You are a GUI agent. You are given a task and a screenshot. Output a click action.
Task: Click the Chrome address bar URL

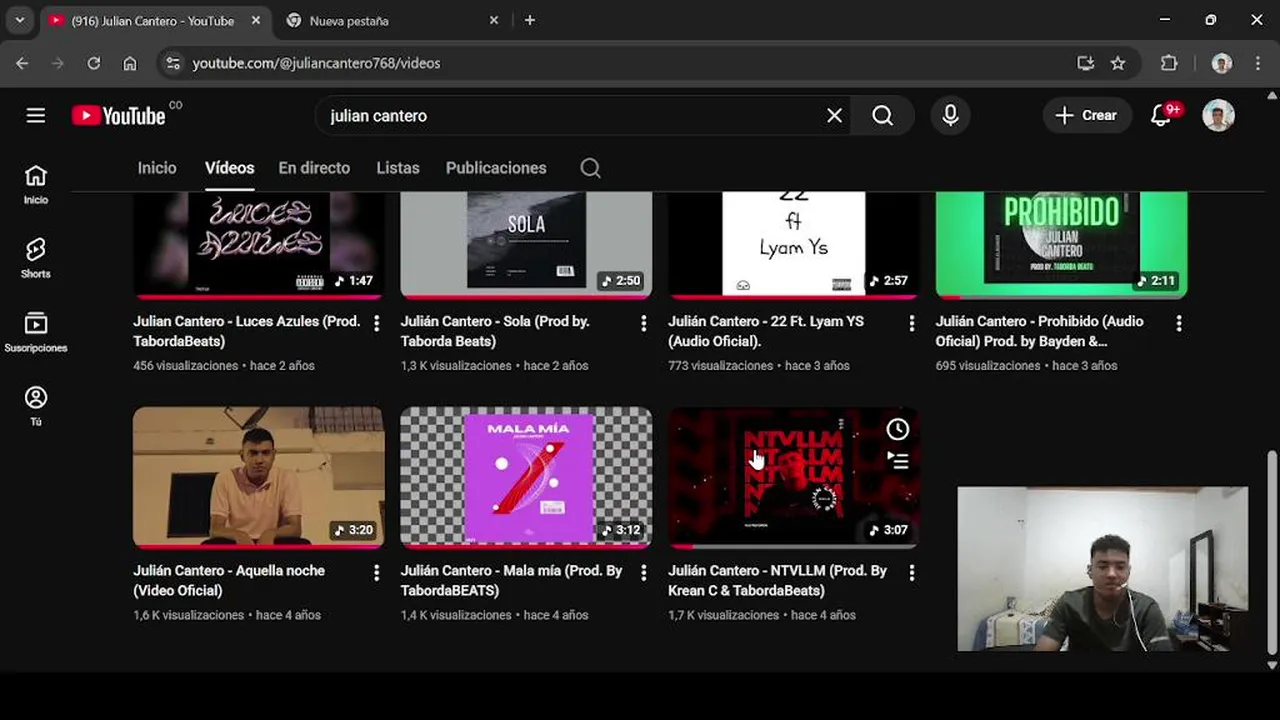(316, 63)
